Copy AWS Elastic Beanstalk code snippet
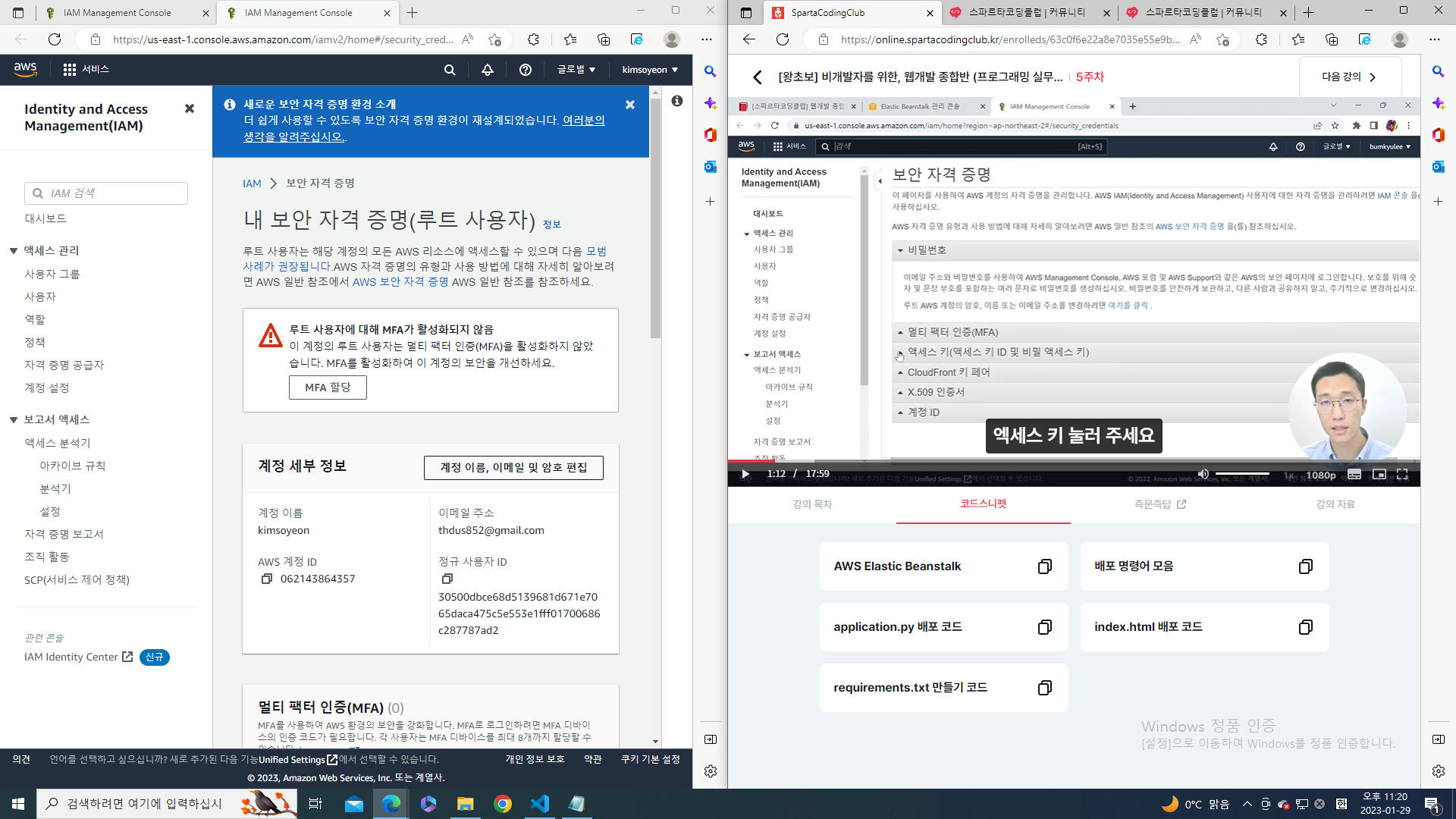This screenshot has height=819, width=1456. (1045, 566)
